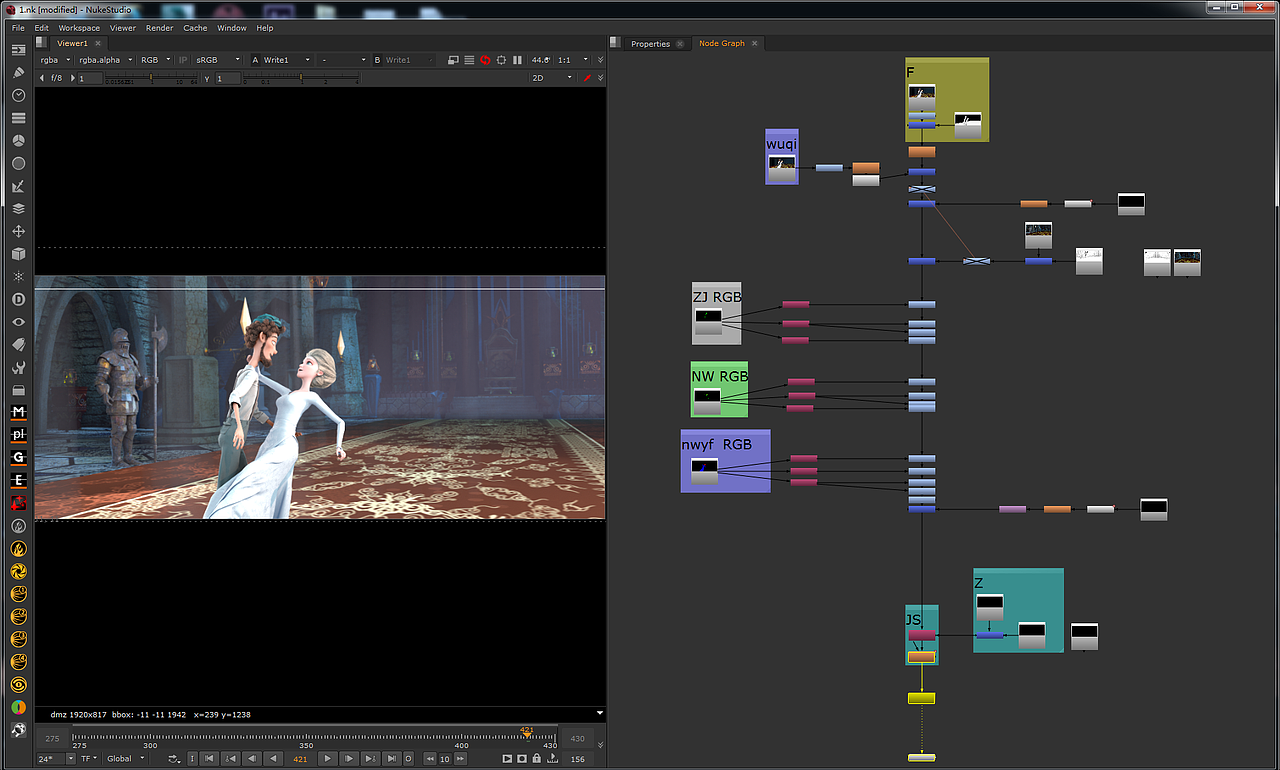Open the Channel nodes menu (stacked lines icon)

pos(18,118)
